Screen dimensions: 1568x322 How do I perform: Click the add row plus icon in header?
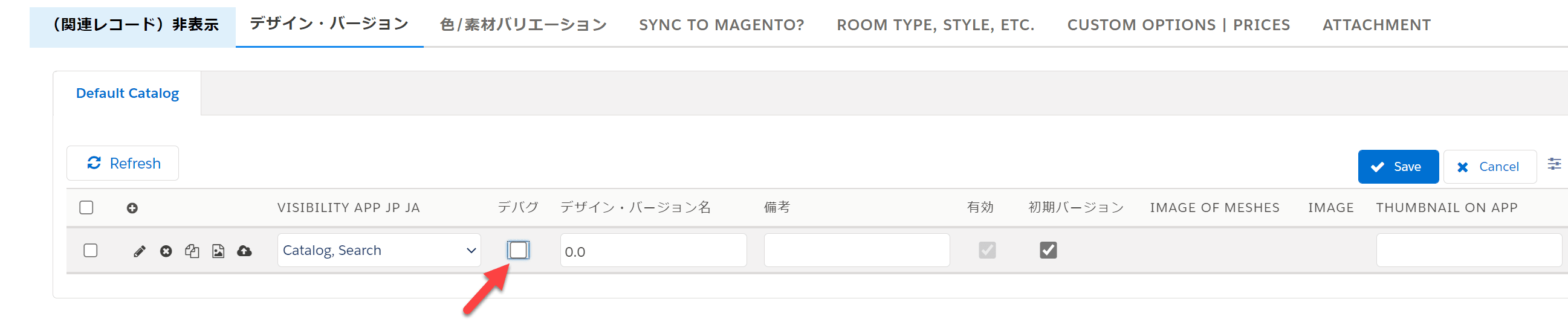point(132,208)
